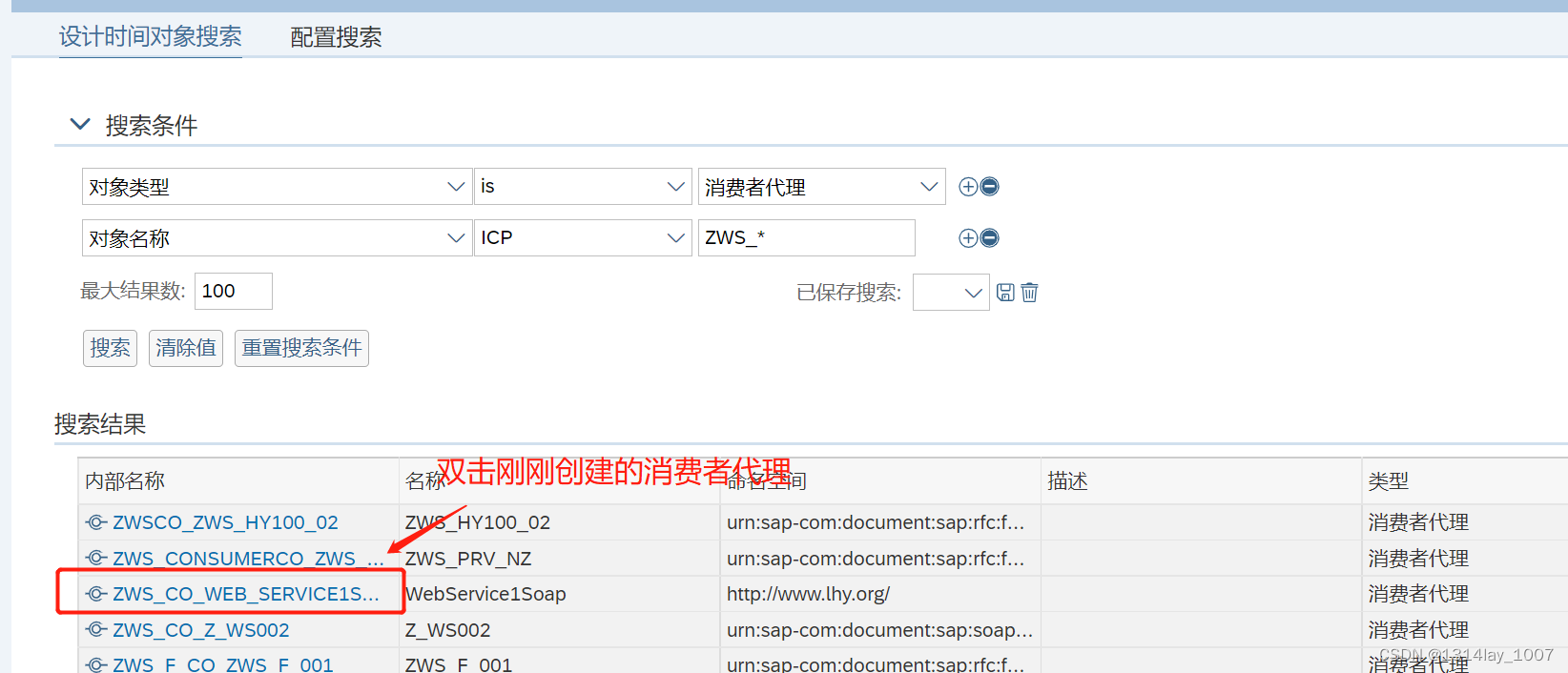Click proxy icon of ZWS_CO_WEB_SERVICE1S row
This screenshot has width=1568, height=673.
96,594
